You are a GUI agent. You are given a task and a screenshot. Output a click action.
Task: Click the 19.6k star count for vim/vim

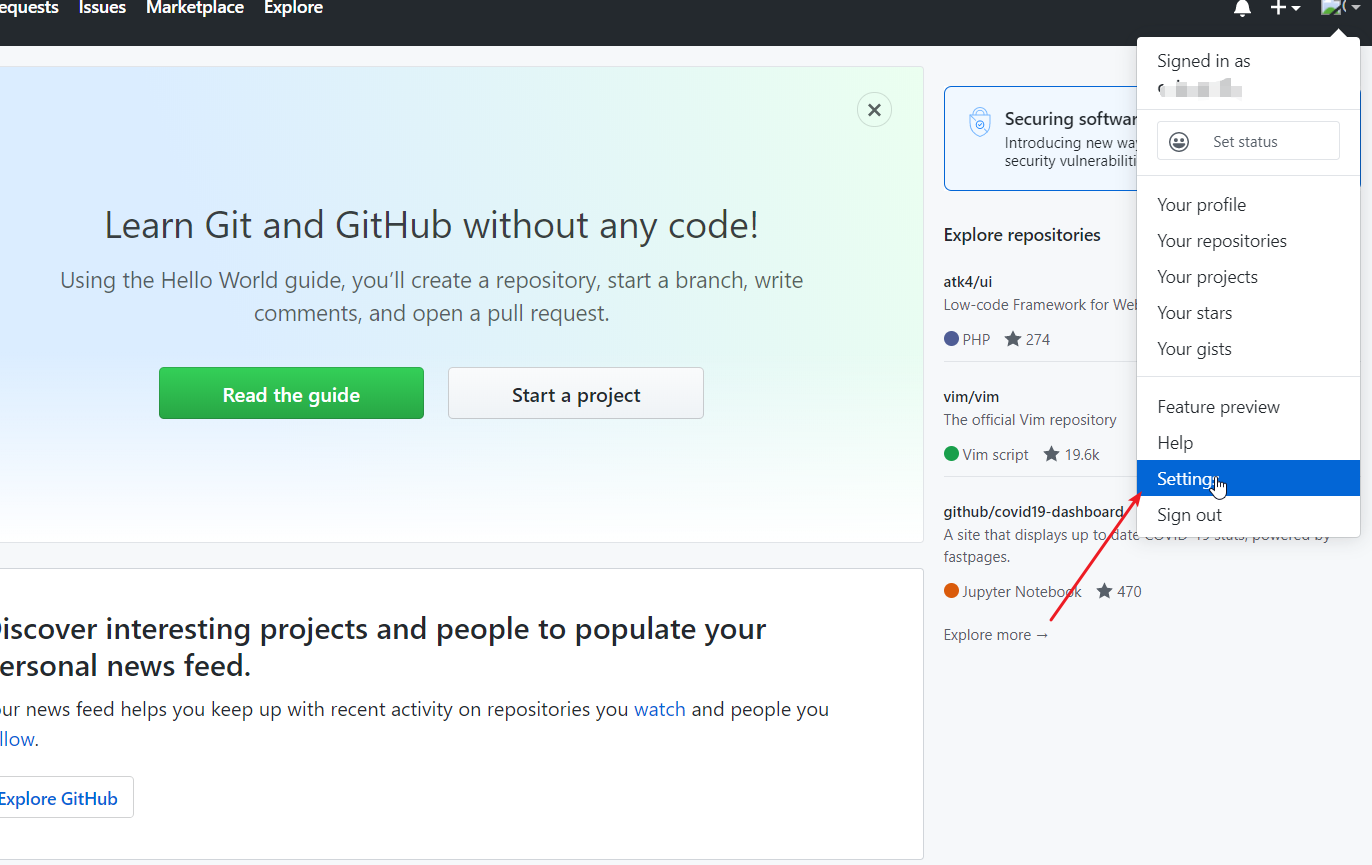pos(1071,454)
